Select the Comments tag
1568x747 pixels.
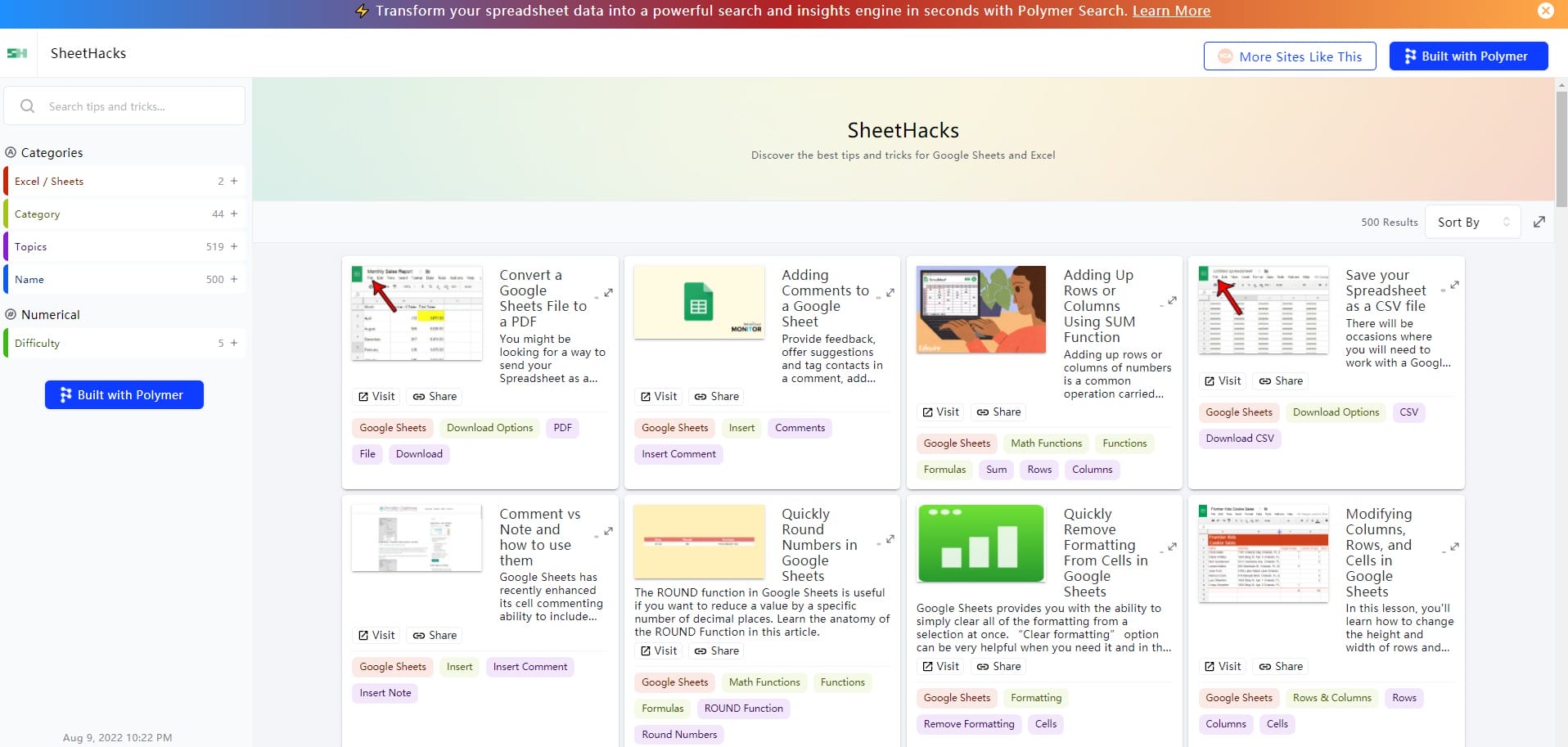pyautogui.click(x=800, y=428)
